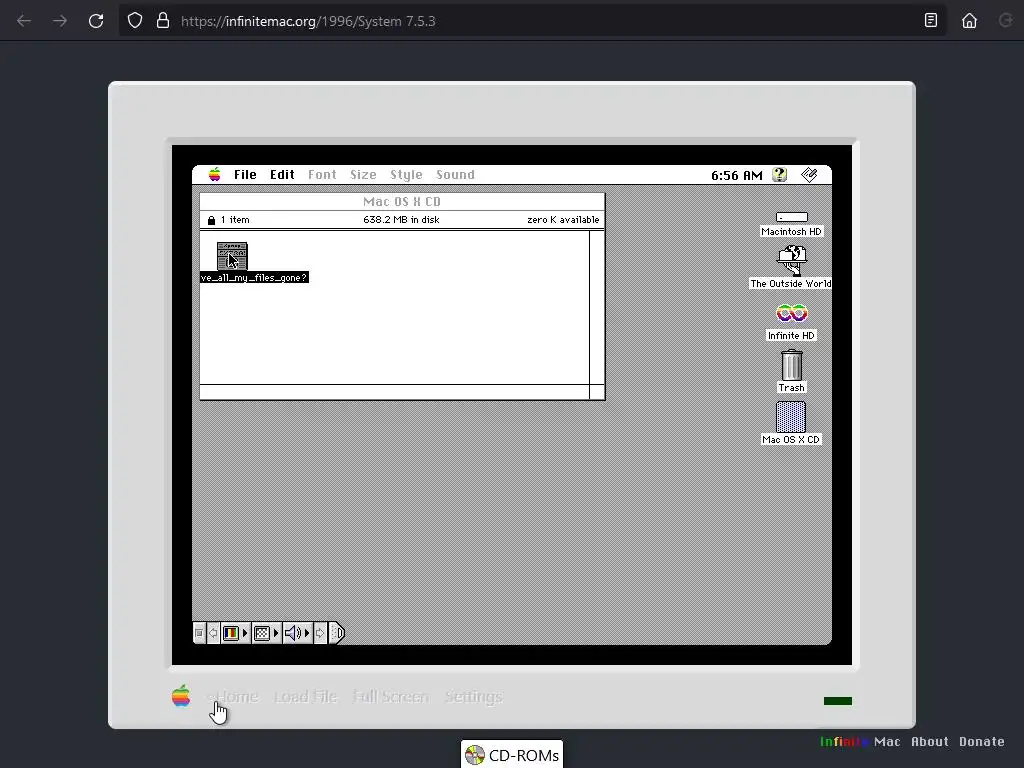Click the dimmed Sound menu
The height and width of the screenshot is (768, 1024).
(455, 174)
